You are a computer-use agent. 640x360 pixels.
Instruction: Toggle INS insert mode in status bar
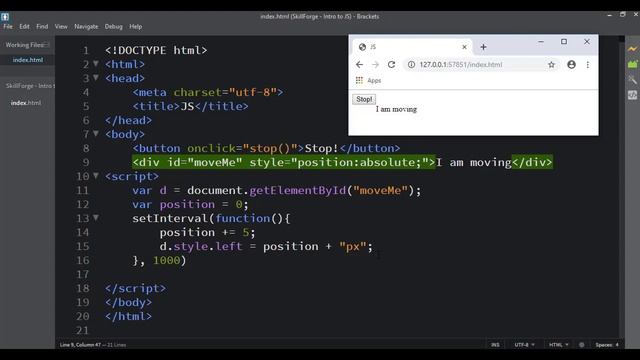495,345
